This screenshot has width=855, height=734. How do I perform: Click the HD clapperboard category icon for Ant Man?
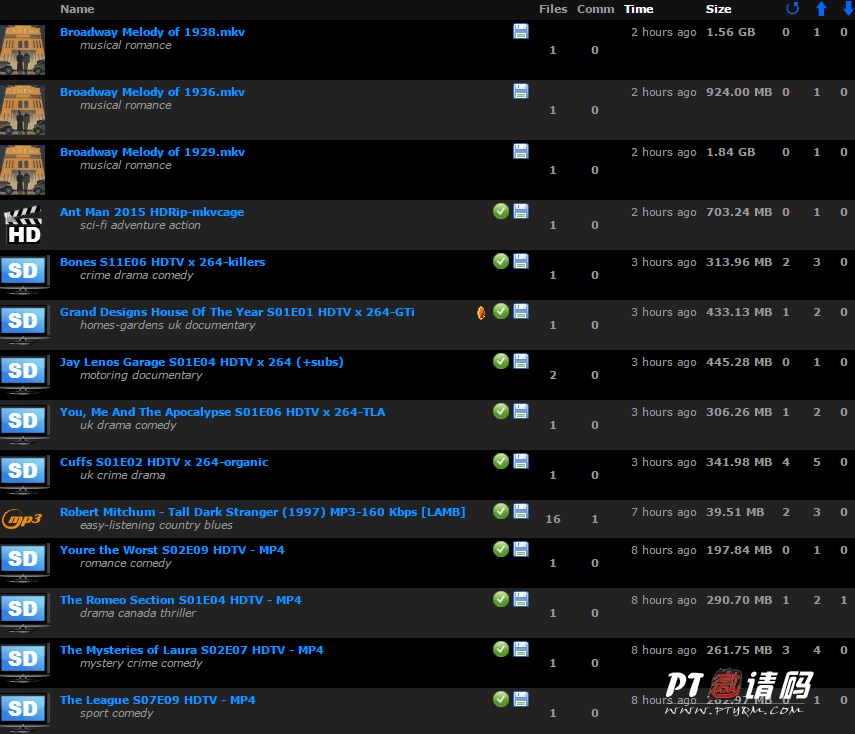(23, 225)
